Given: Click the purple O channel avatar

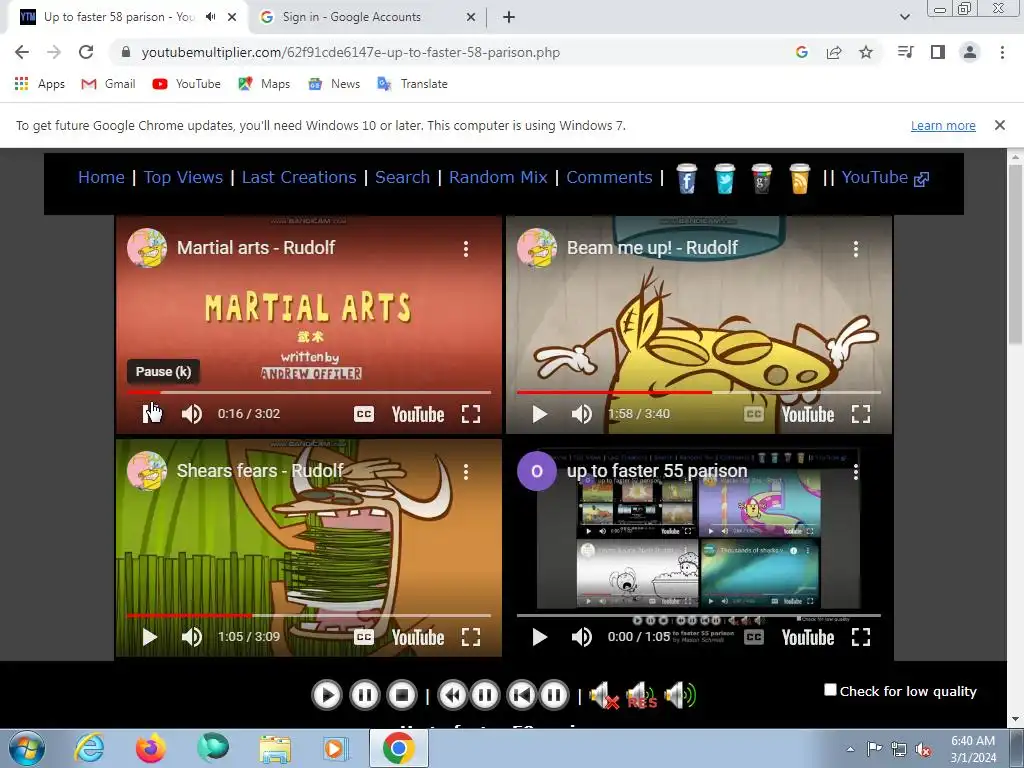Looking at the screenshot, I should pos(536,471).
